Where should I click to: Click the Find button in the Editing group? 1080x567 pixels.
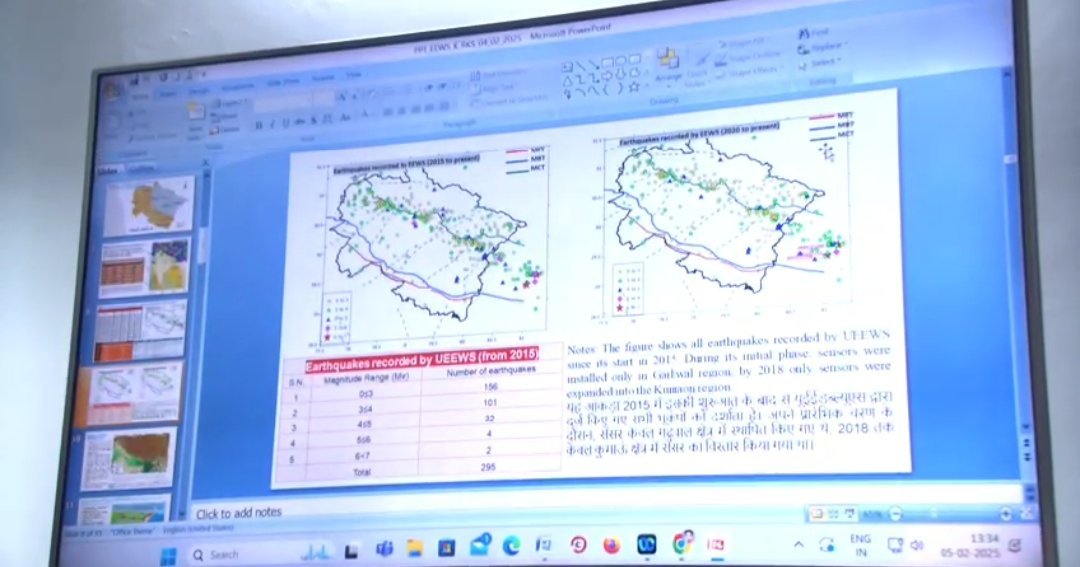[815, 33]
